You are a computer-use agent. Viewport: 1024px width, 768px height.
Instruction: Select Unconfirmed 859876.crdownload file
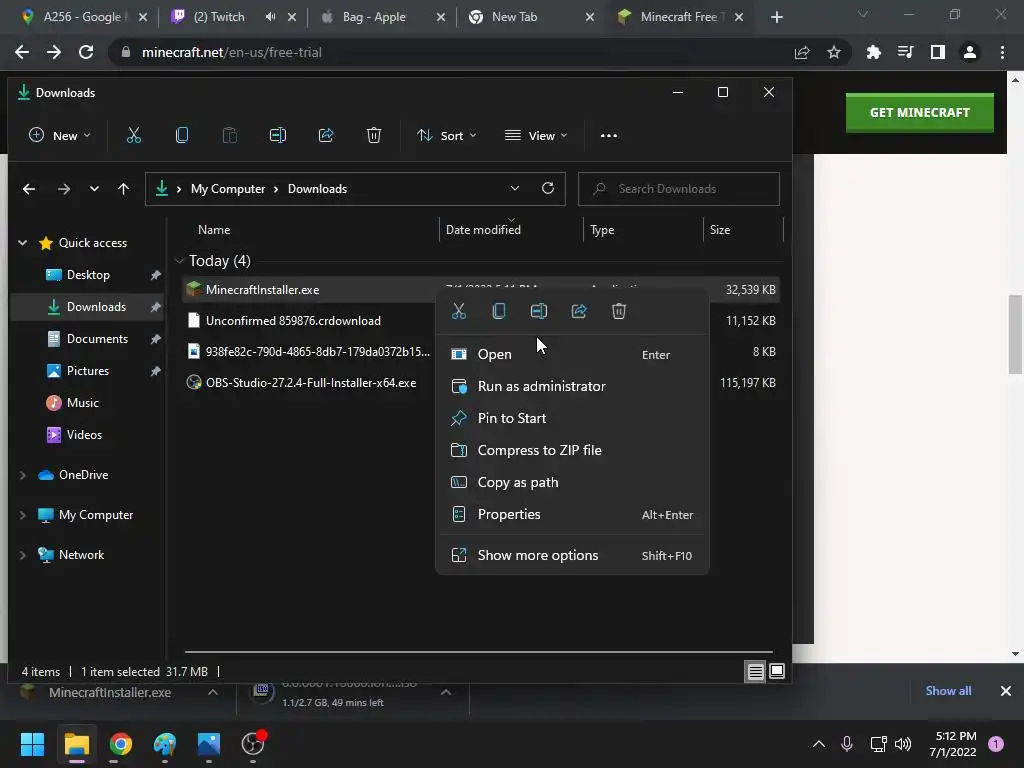[480, 321]
